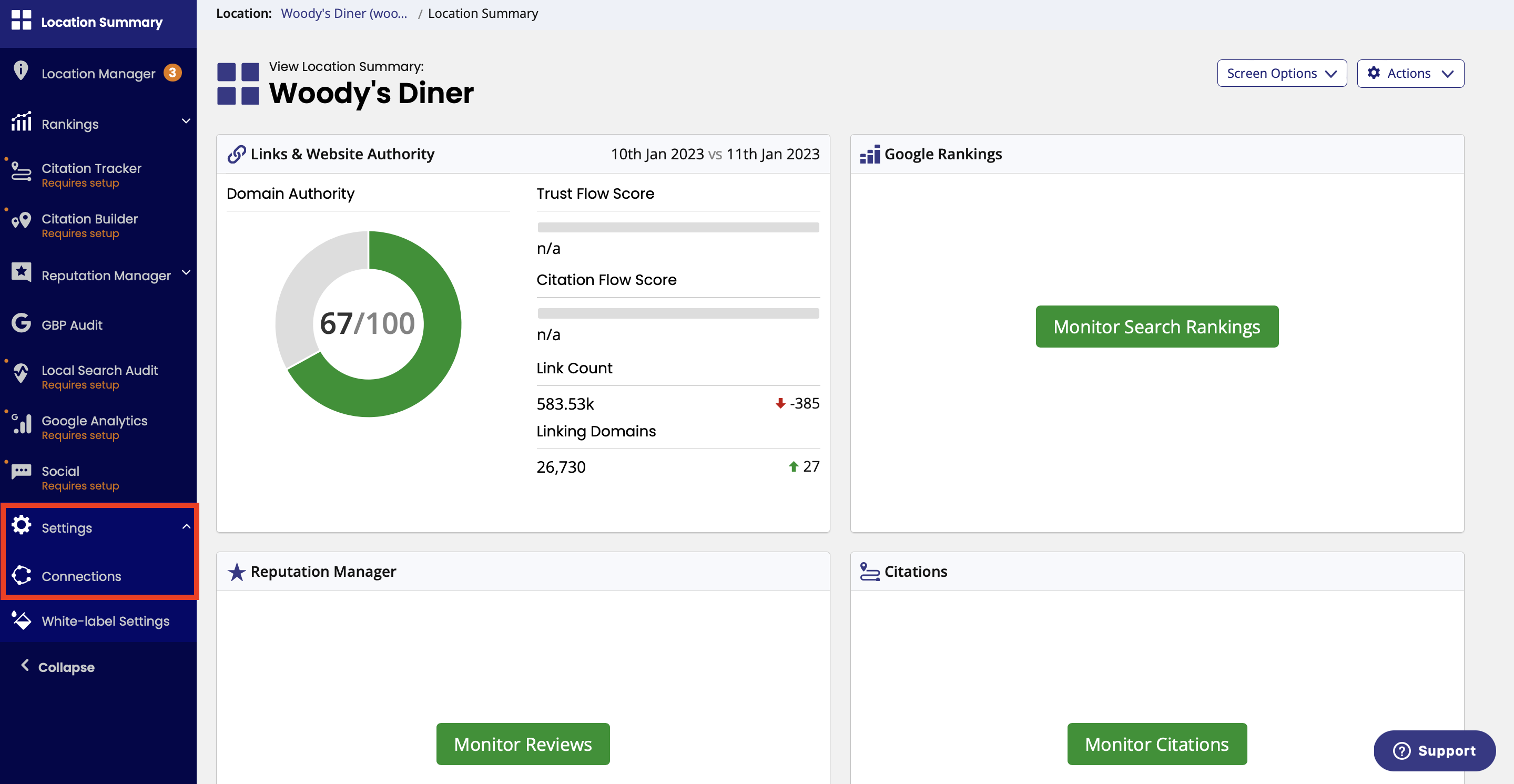Click the Citations panel heading
1514x784 pixels.
pyautogui.click(x=916, y=571)
